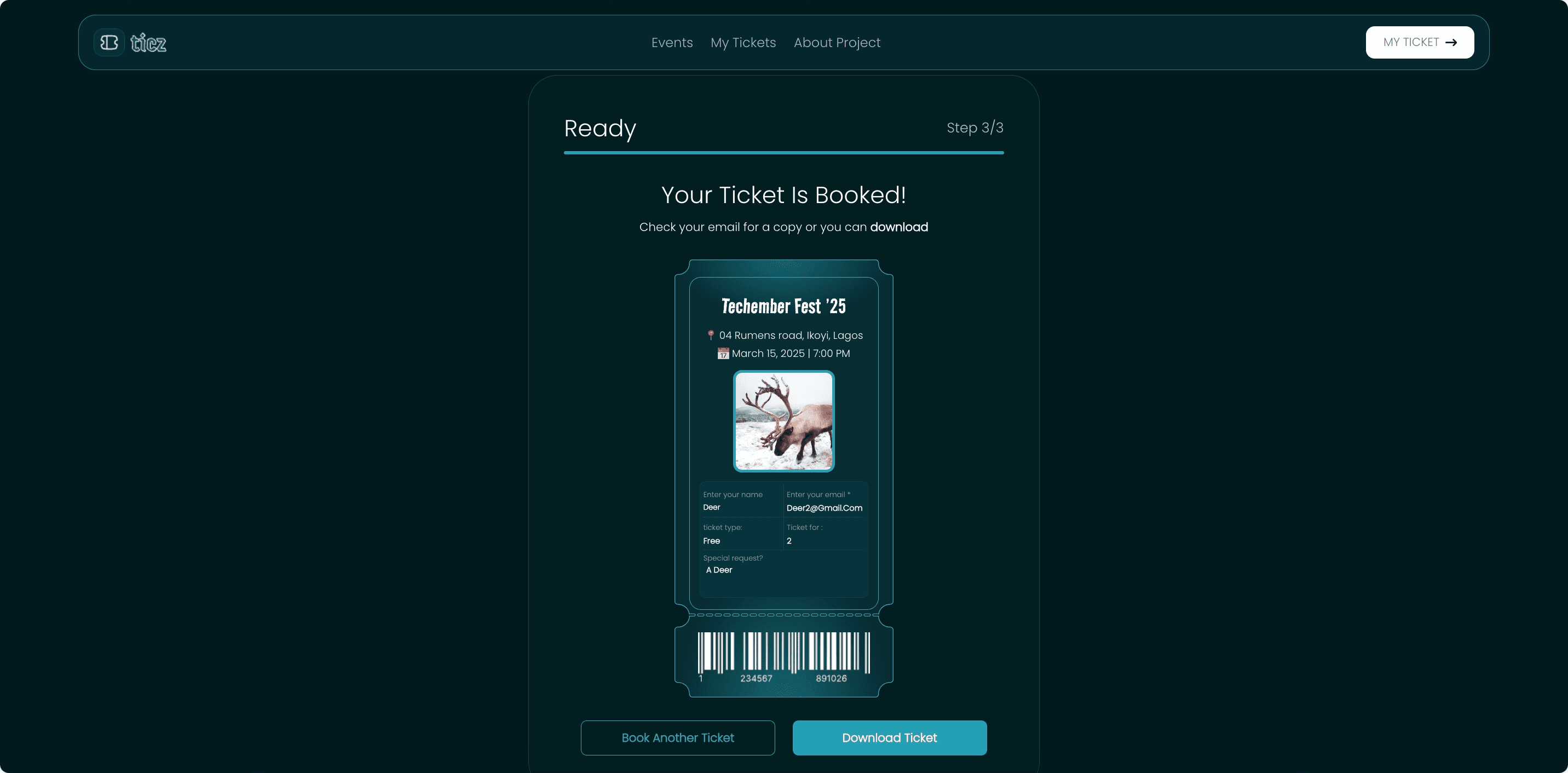Click the download link in subtitle
Image resolution: width=1568 pixels, height=773 pixels.
[x=899, y=227]
